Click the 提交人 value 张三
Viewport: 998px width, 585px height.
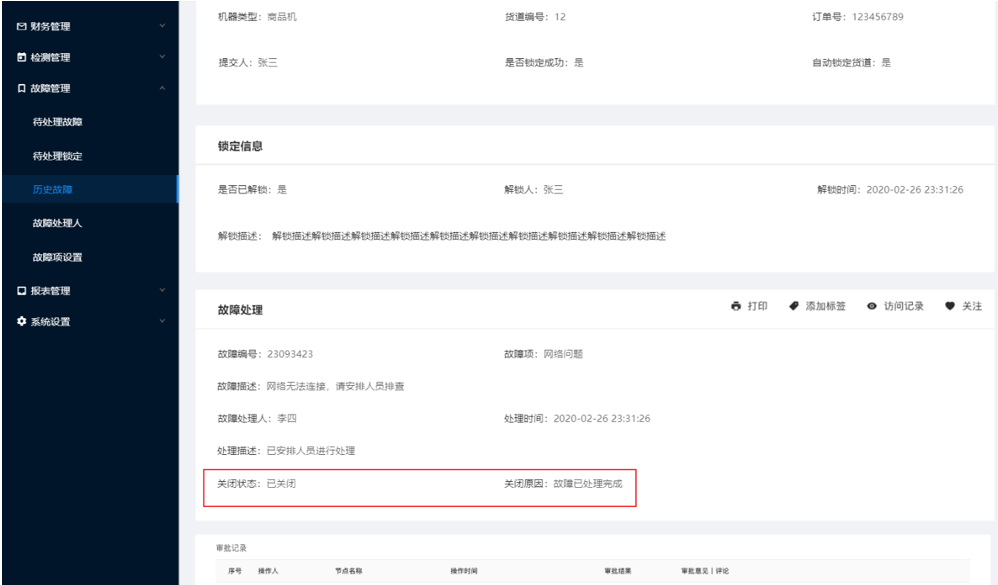click(267, 62)
